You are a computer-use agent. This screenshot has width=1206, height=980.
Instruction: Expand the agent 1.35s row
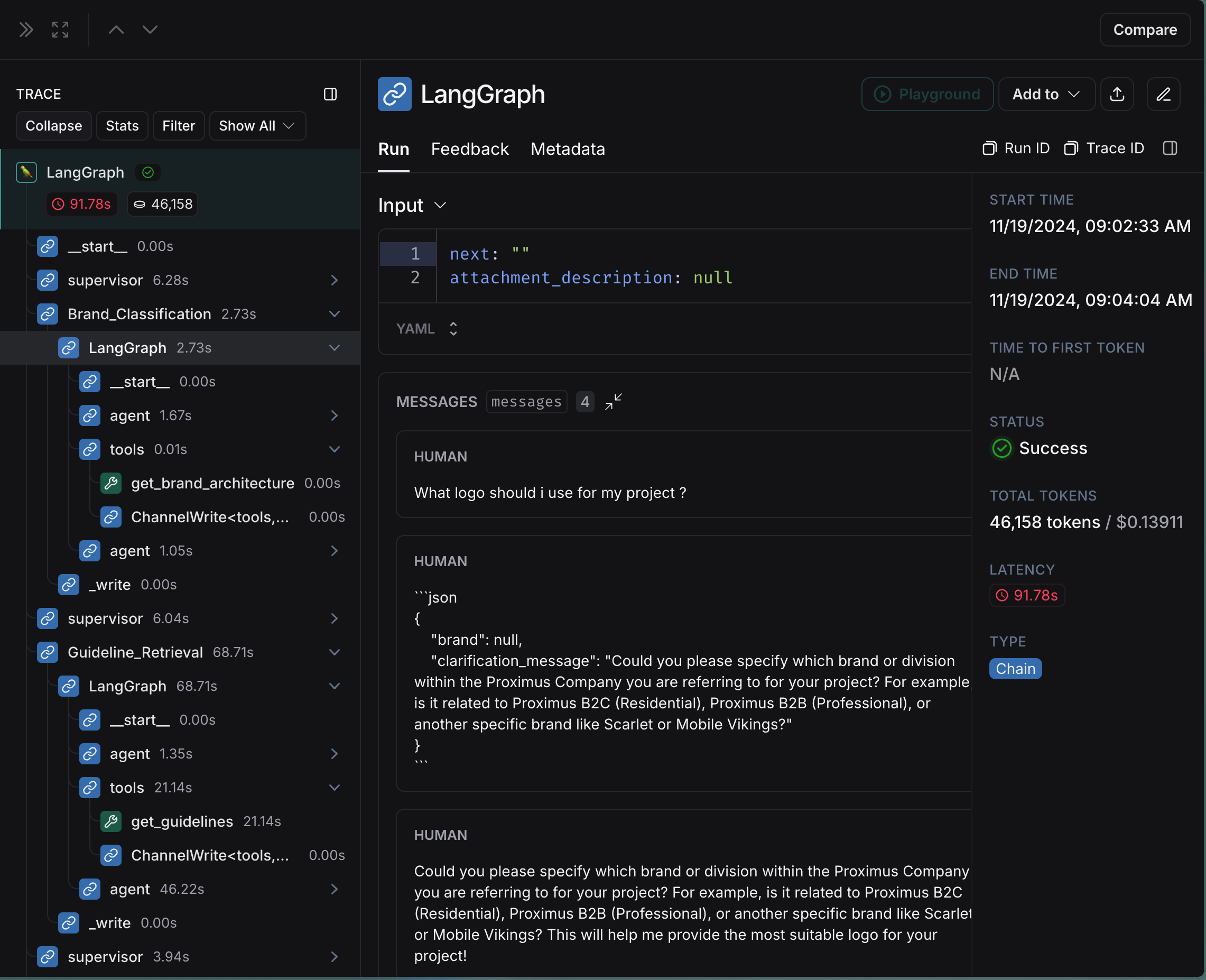coord(334,754)
